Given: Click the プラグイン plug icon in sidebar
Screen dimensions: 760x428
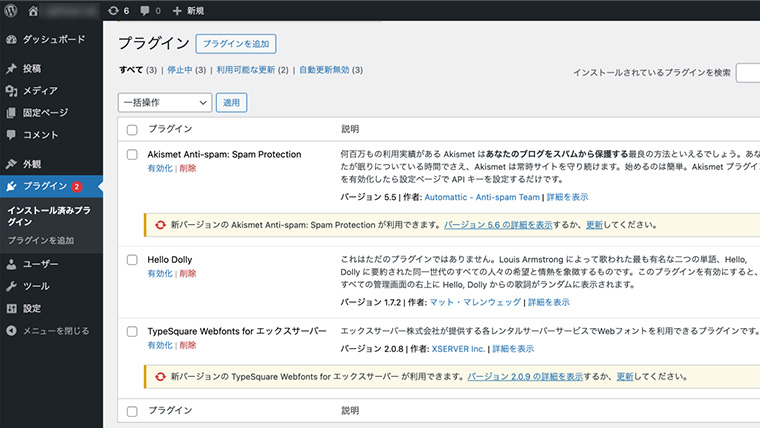Looking at the screenshot, I should tap(11, 186).
